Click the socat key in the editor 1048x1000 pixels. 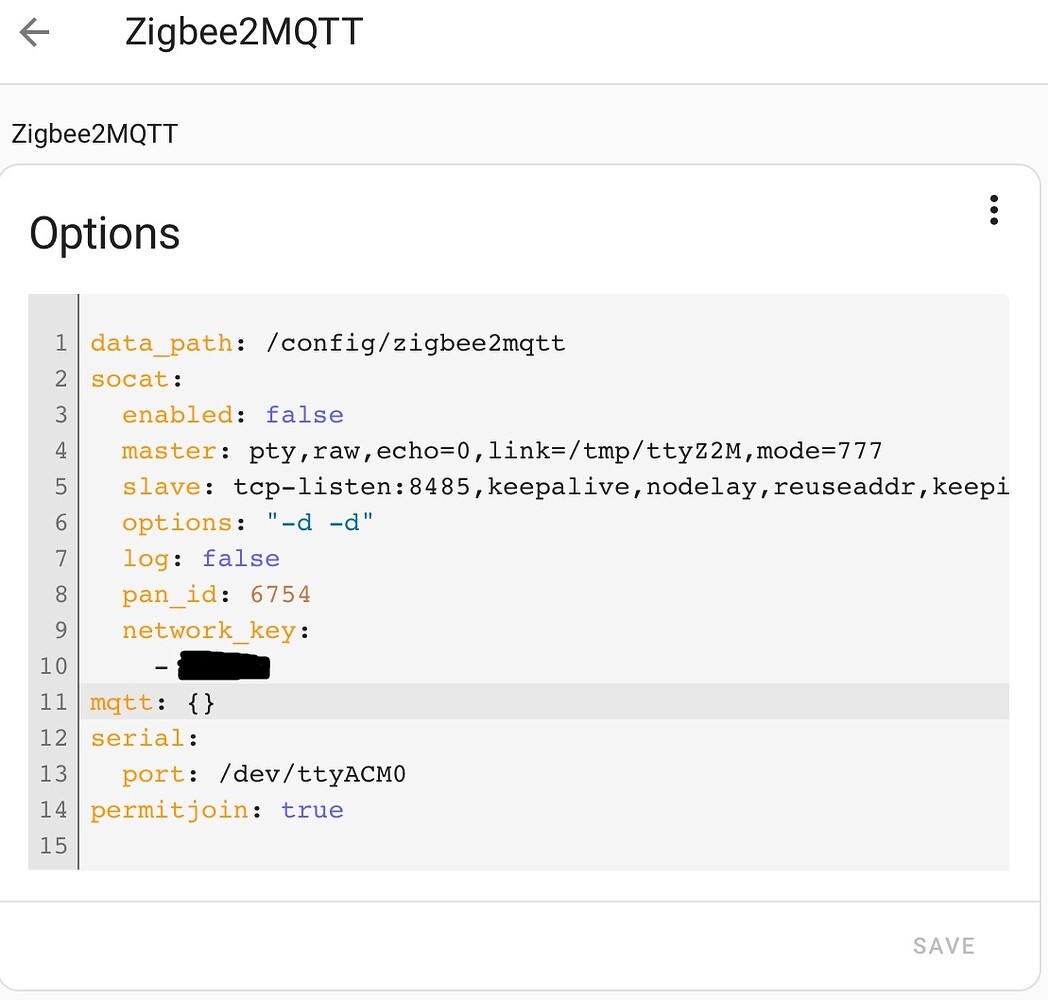(x=130, y=379)
